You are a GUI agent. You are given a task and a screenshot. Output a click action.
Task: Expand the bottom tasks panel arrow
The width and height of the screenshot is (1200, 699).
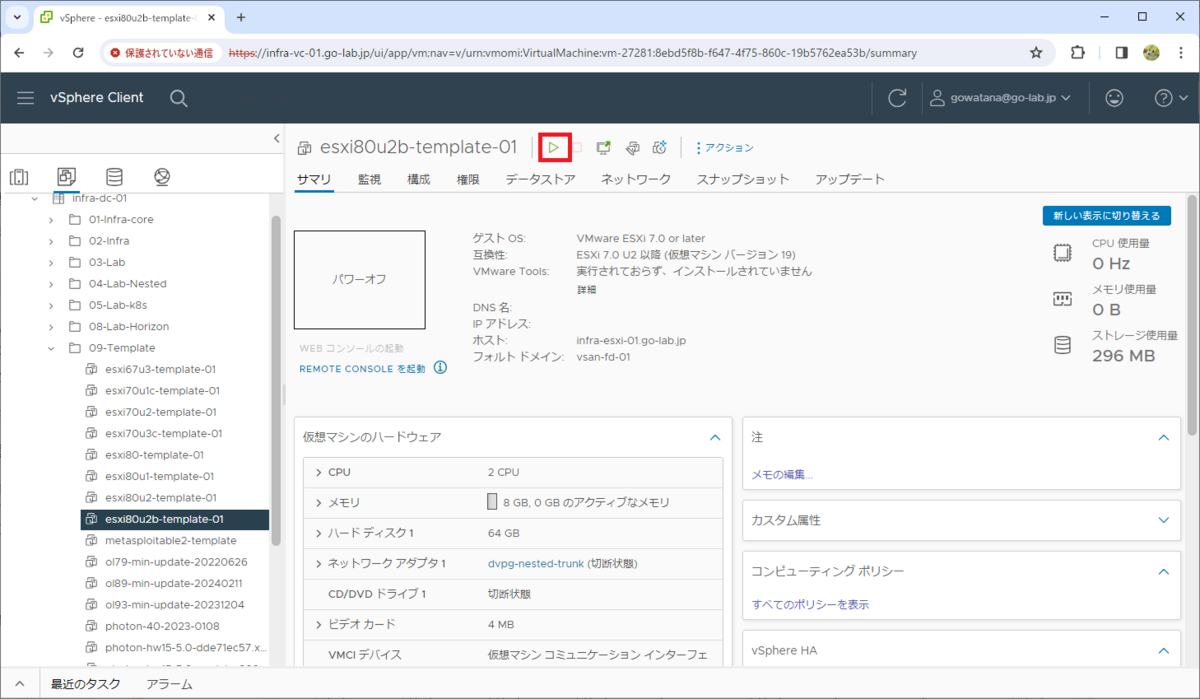tap(19, 685)
